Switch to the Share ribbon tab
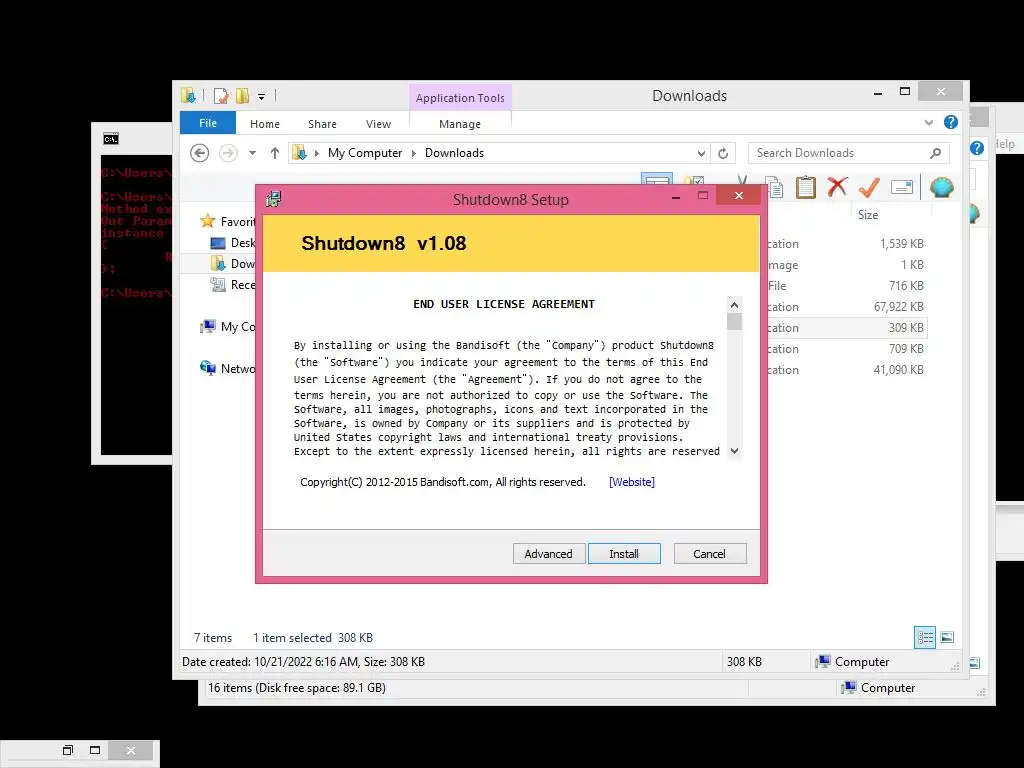 click(322, 124)
